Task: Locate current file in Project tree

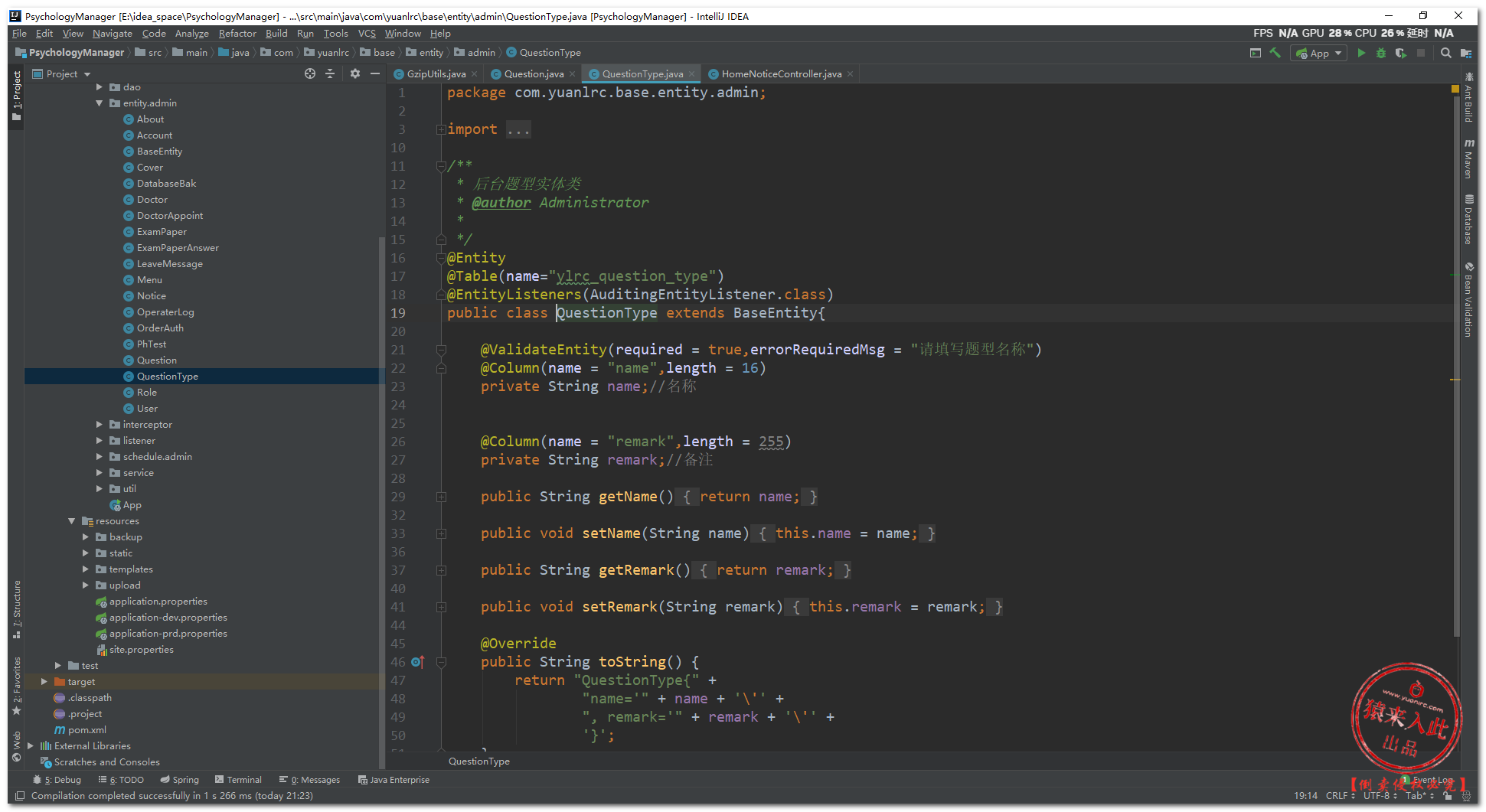Action: [x=310, y=73]
